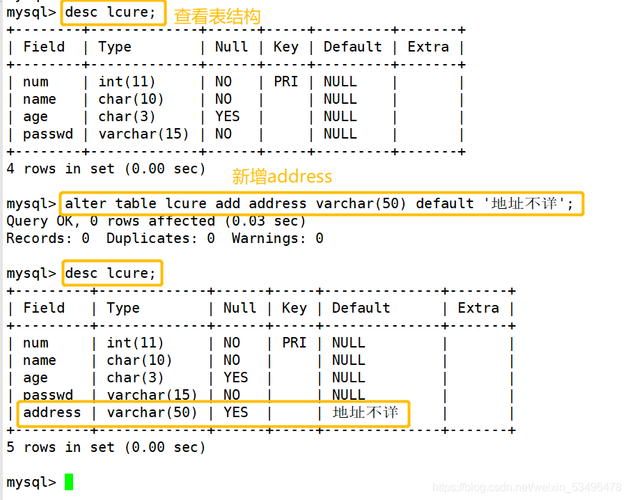Click 'PRI' key value in the second table

[x=294, y=343]
